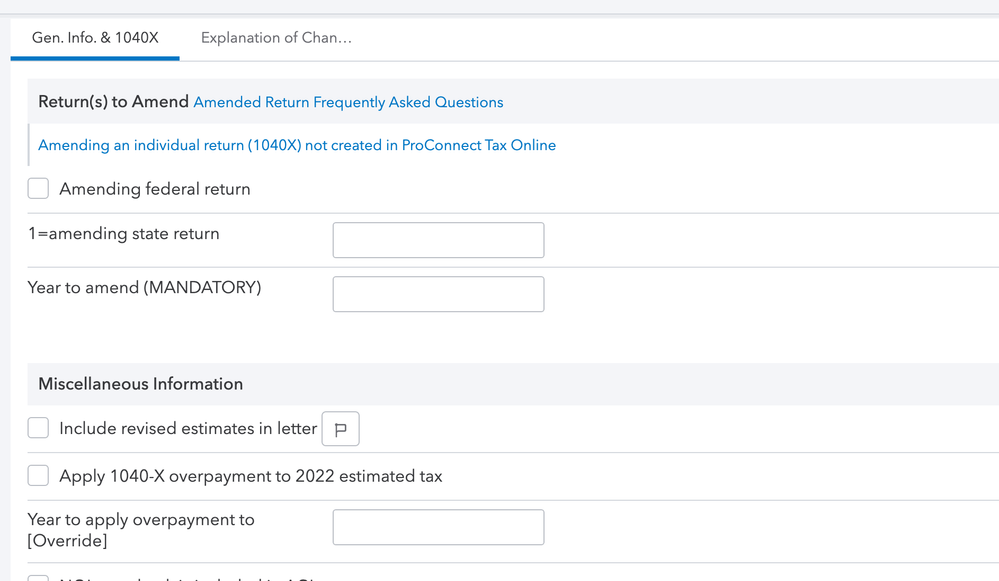Viewport: 999px width, 581px height.
Task: Focus the 1=amending state return input box
Action: (x=438, y=240)
